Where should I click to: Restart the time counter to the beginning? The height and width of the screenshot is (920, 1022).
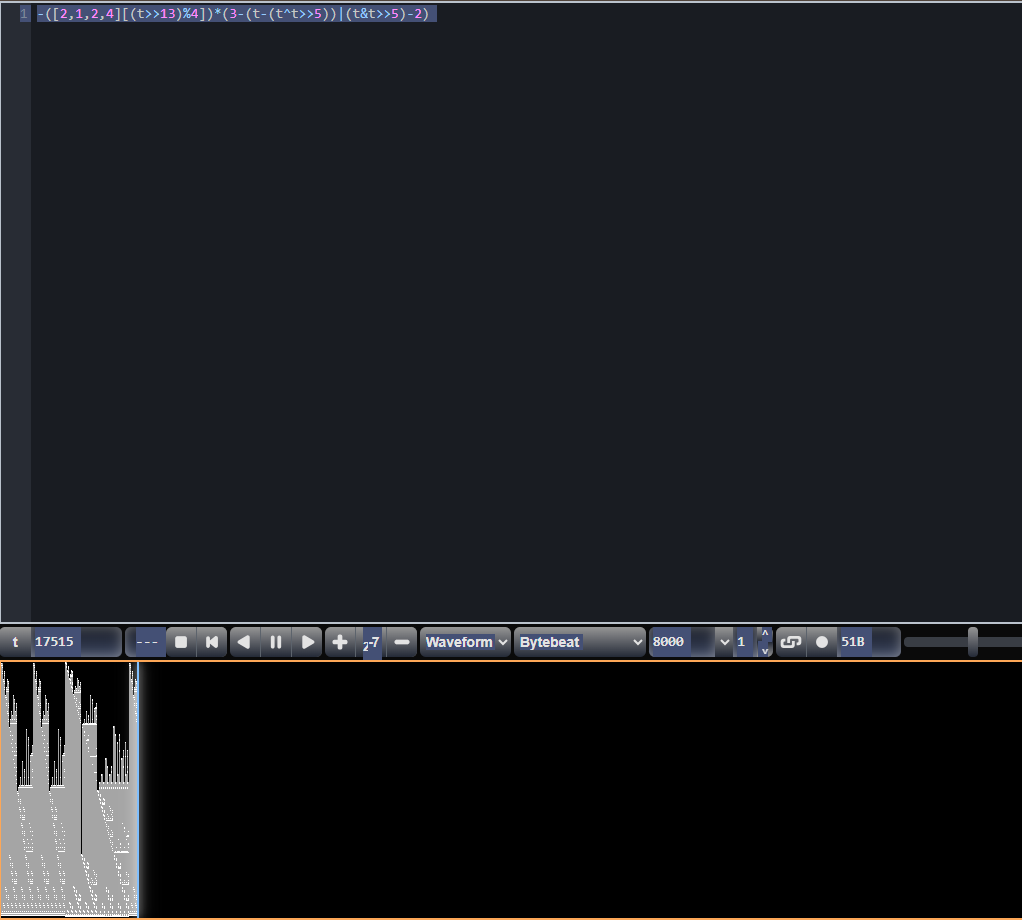(x=212, y=642)
